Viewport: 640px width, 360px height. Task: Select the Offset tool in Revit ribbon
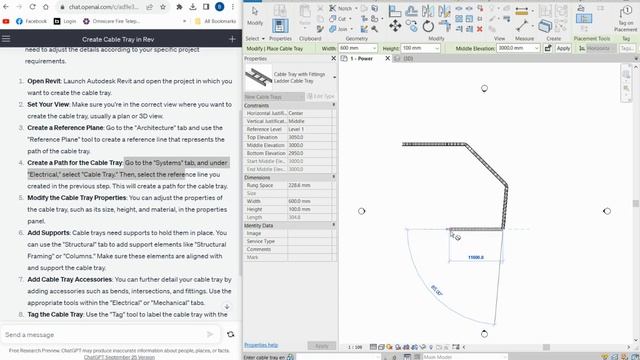411,12
